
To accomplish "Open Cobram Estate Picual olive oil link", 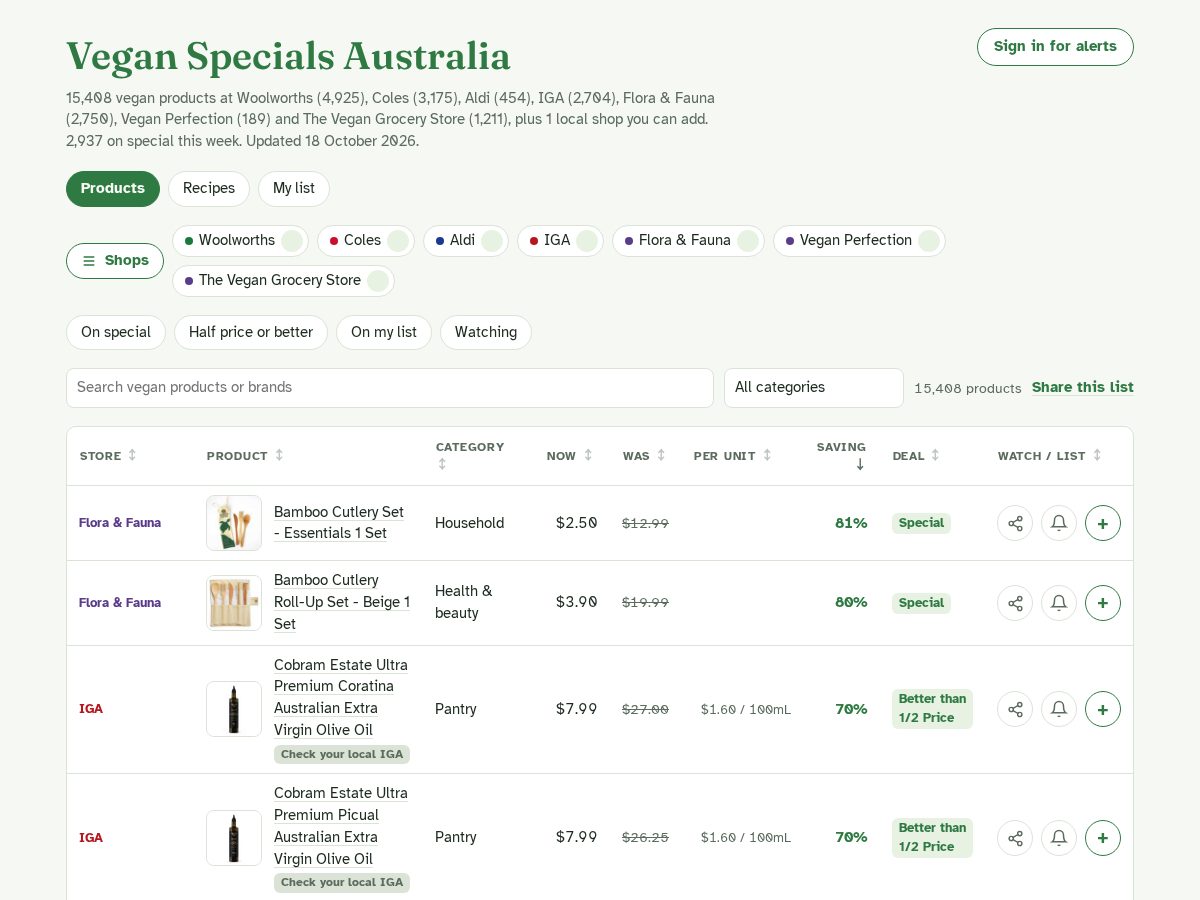I will point(341,827).
